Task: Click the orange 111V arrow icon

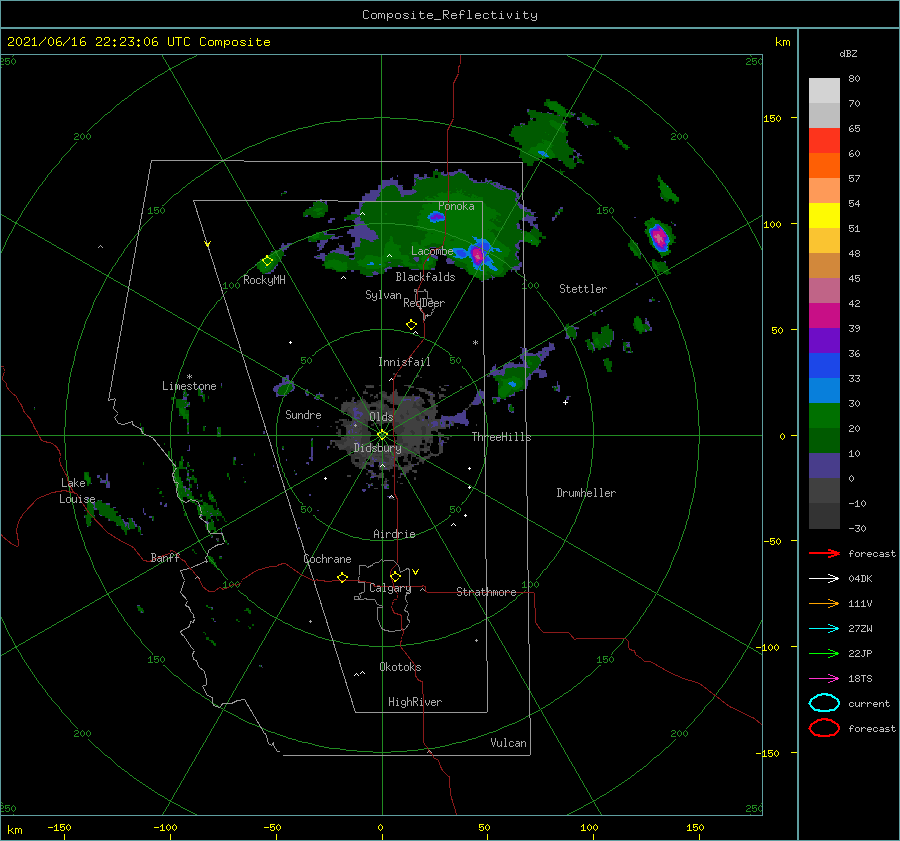Action: [824, 603]
